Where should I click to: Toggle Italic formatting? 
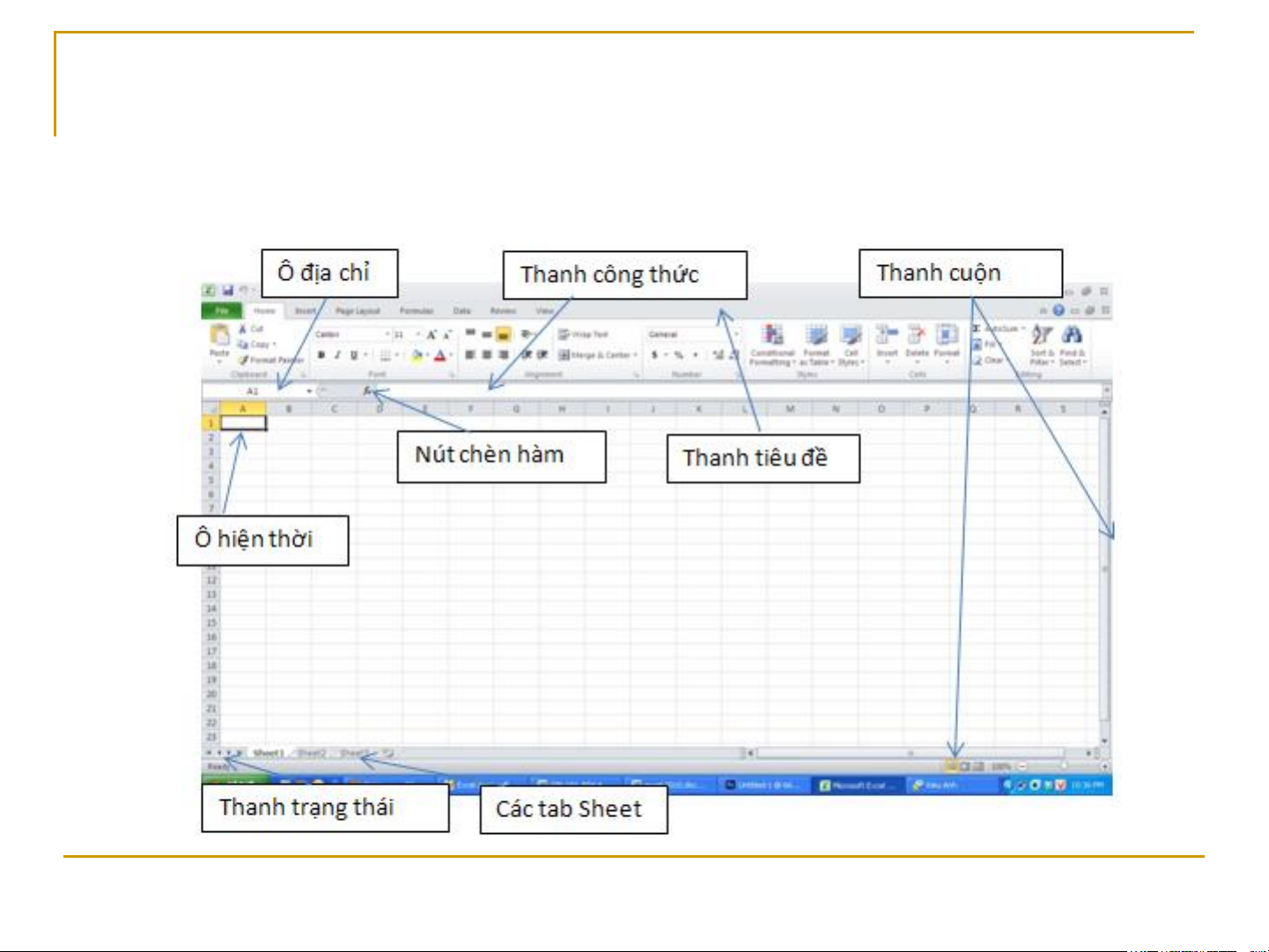point(337,355)
